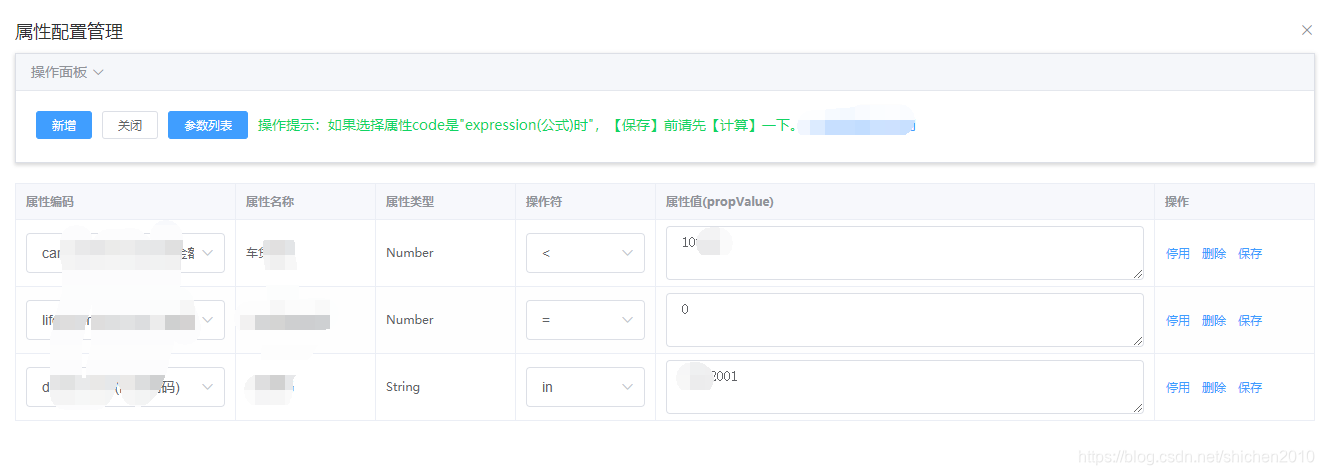Click 停用 in the '=' operator row

pos(1178,321)
